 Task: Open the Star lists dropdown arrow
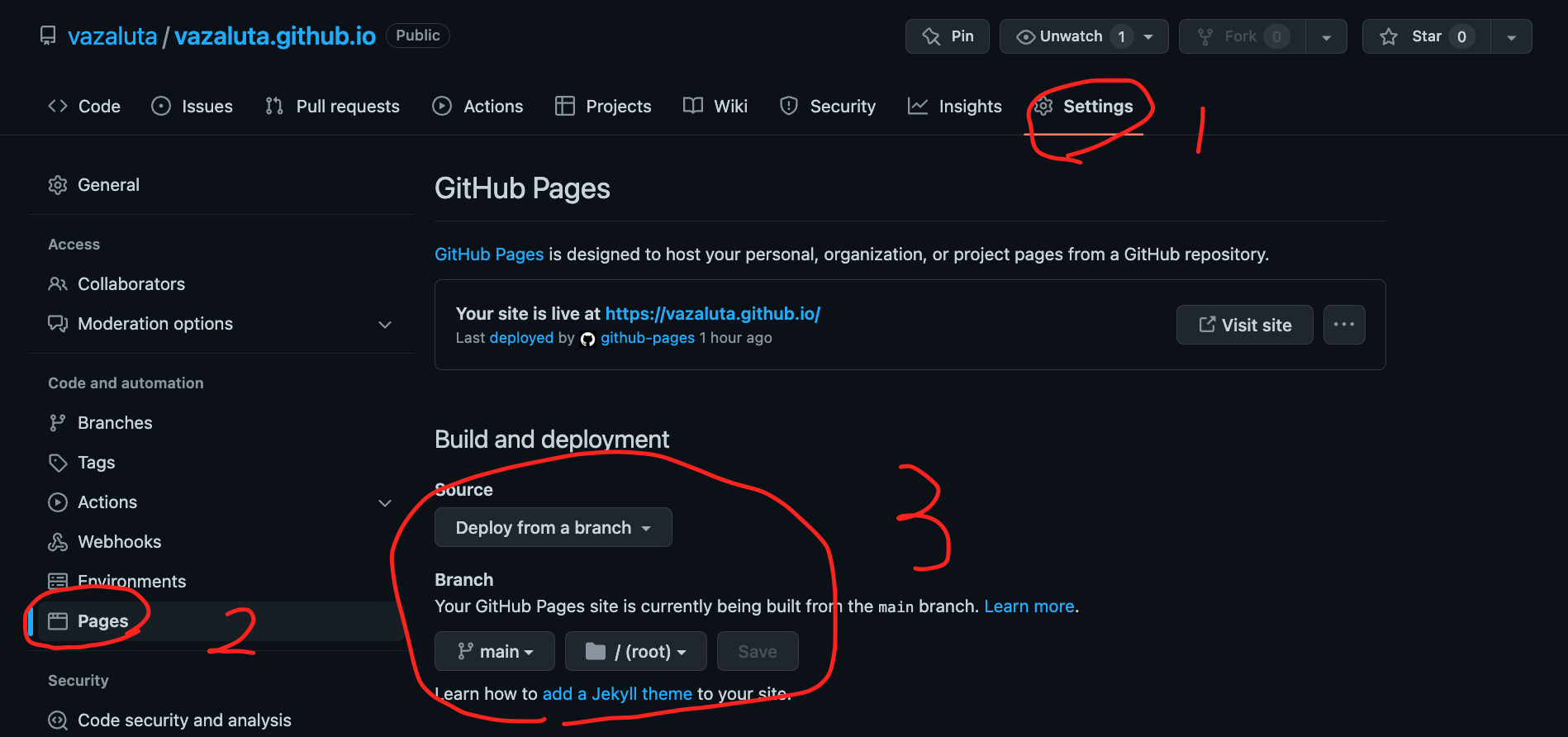point(1511,36)
